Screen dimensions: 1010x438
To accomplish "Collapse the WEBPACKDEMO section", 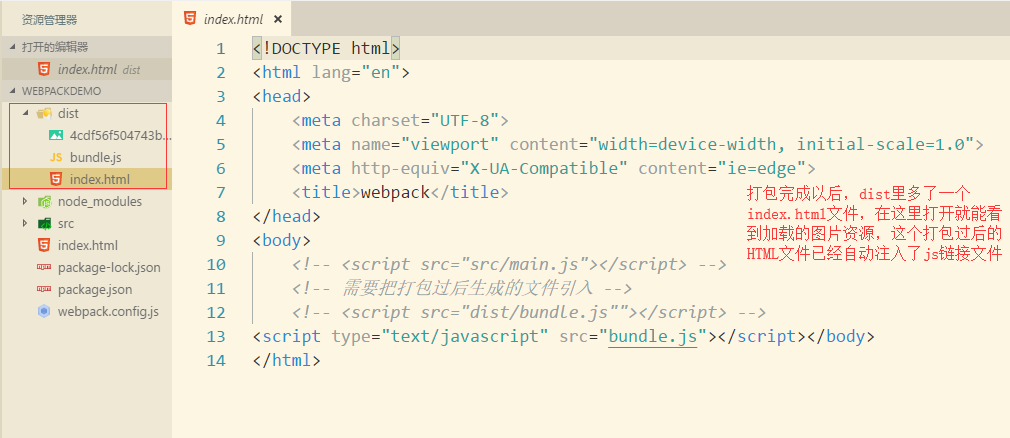I will [13, 91].
